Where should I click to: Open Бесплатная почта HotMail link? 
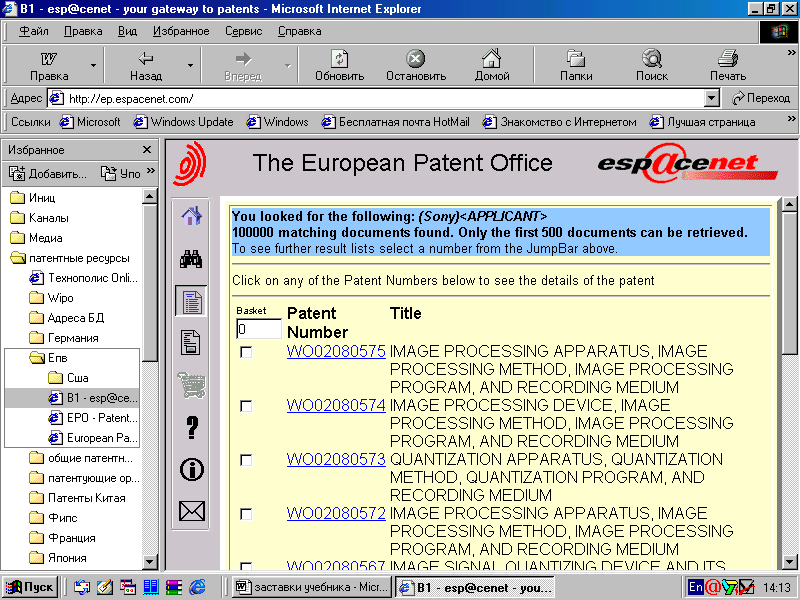click(395, 122)
